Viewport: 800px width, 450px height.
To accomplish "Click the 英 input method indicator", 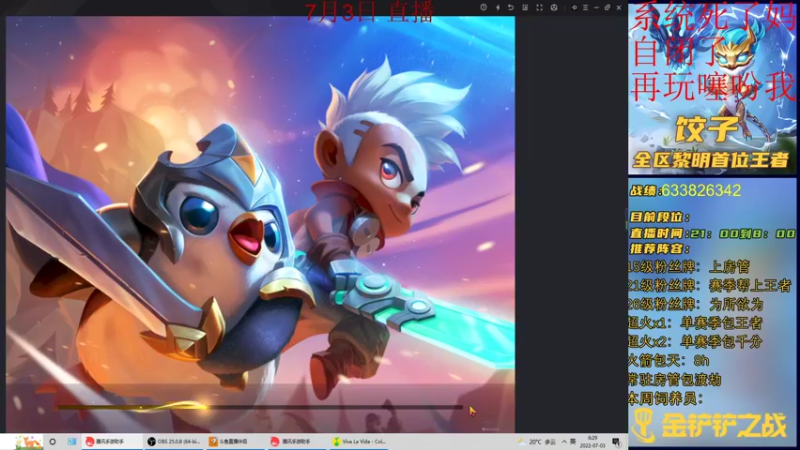I will [x=573, y=442].
